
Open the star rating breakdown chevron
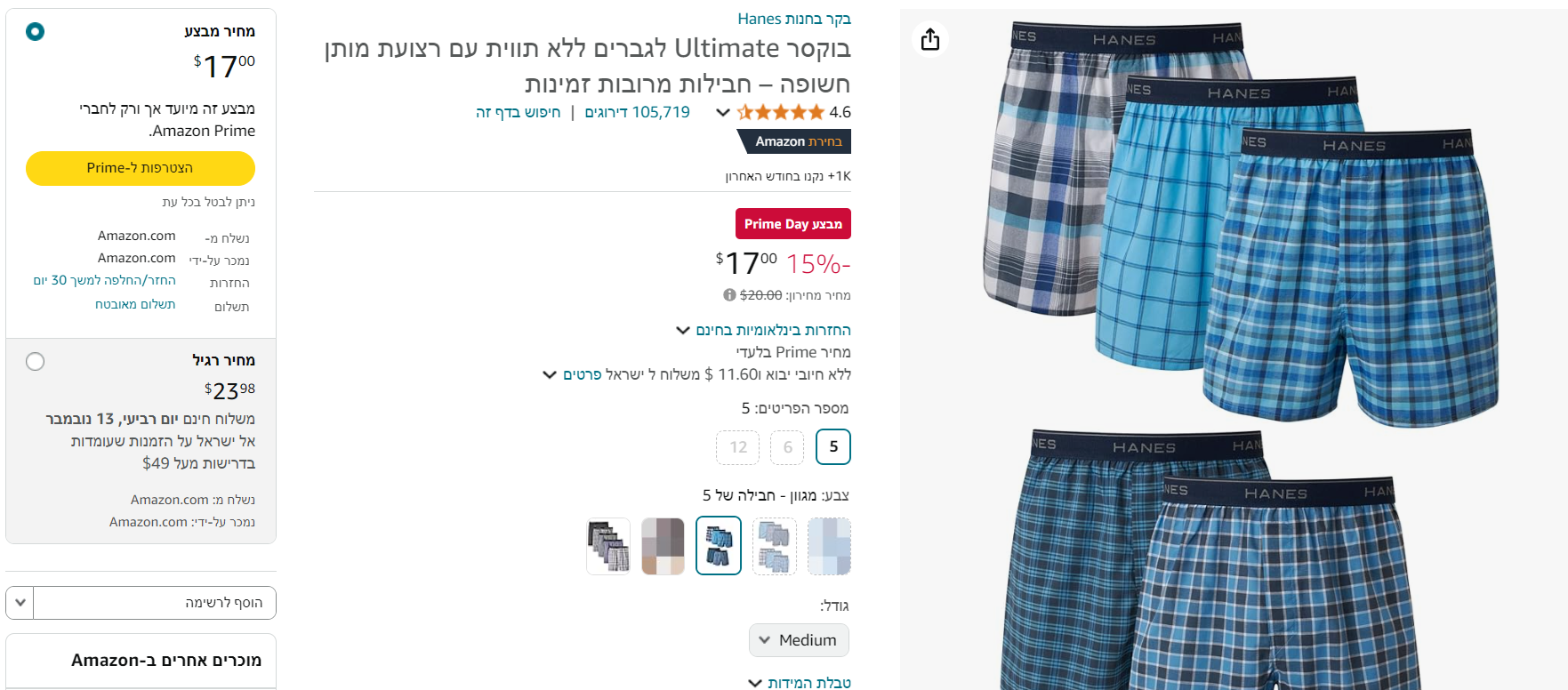coord(723,113)
